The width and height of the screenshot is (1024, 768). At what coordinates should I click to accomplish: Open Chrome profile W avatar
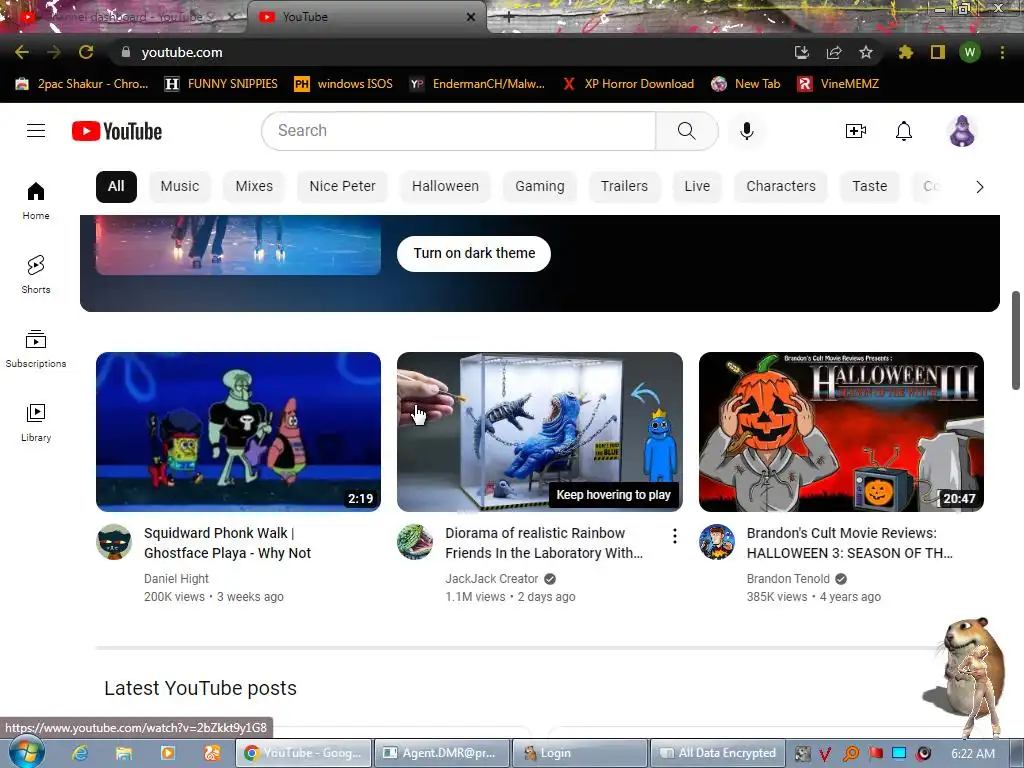click(970, 52)
